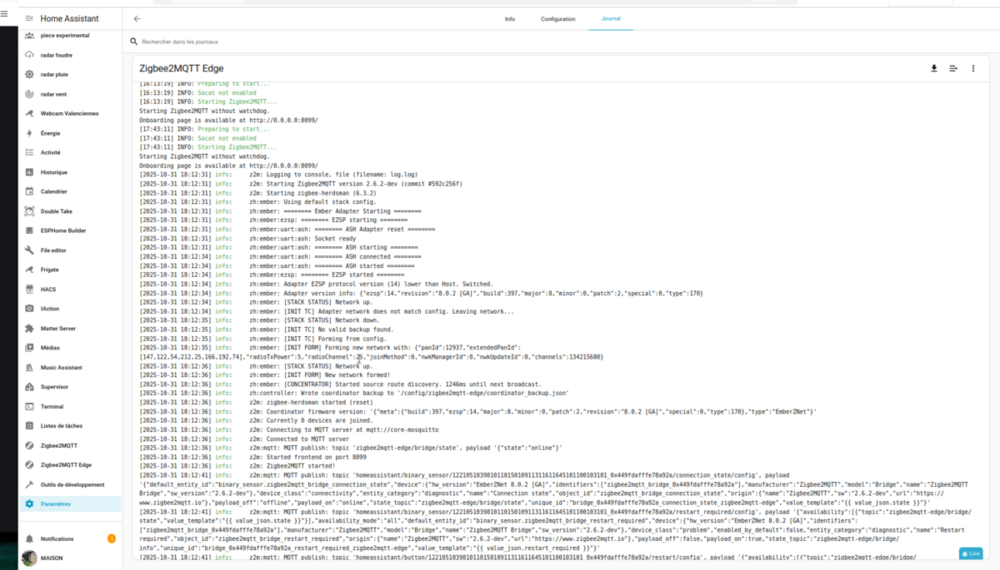Open the Calendrier icon
The image size is (1000, 570).
click(x=29, y=191)
